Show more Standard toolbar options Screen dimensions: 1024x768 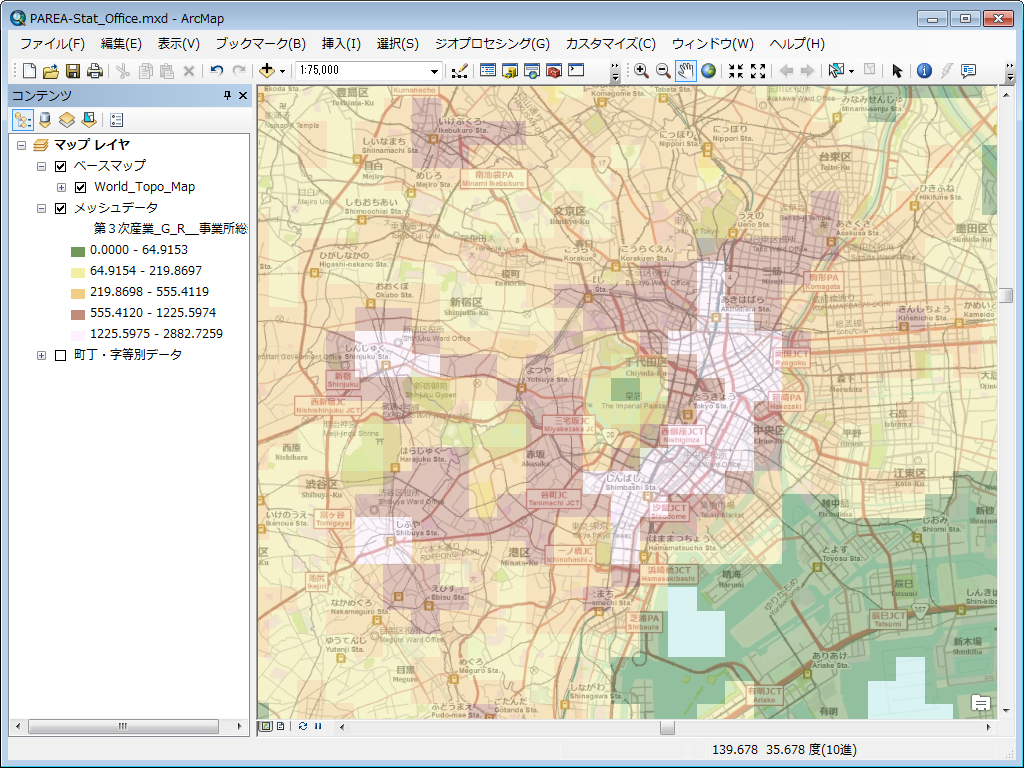(x=615, y=72)
